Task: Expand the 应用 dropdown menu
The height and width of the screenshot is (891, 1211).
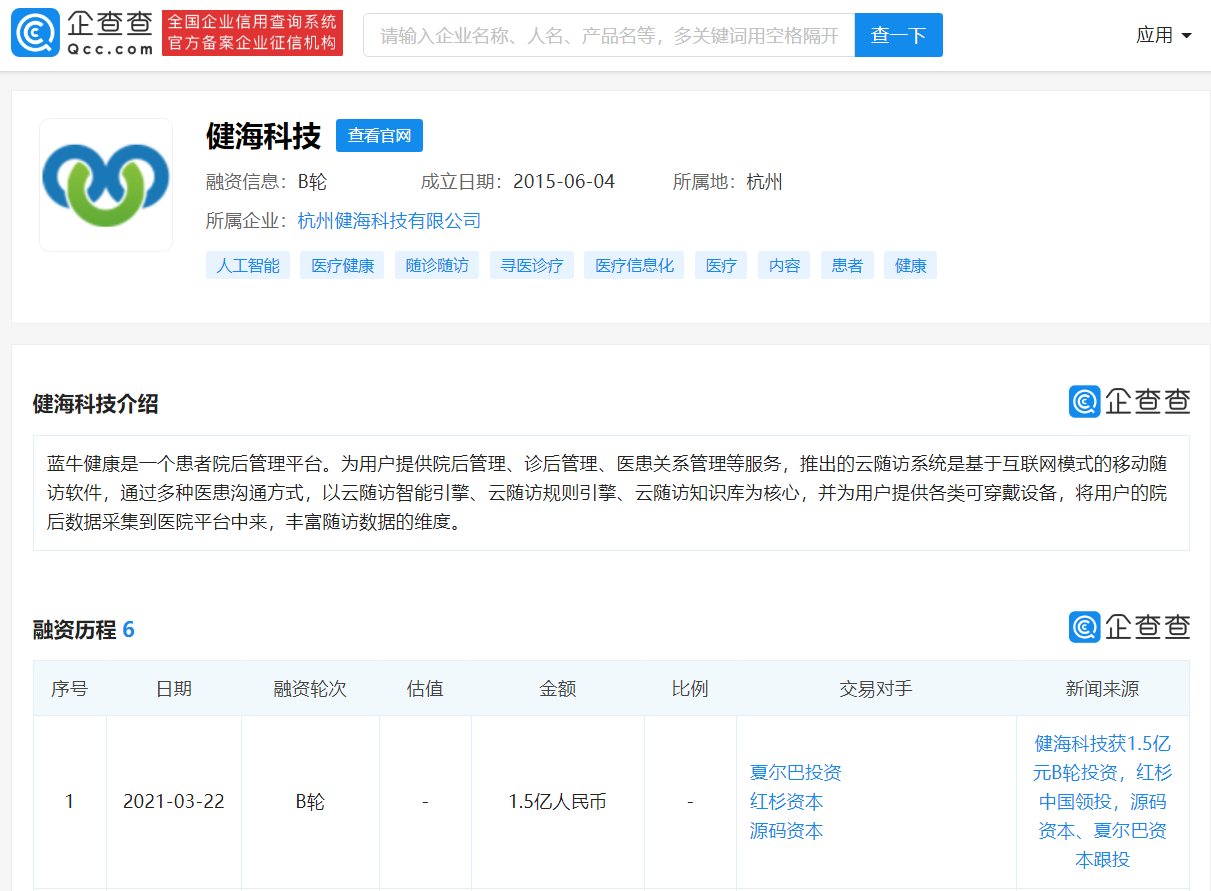Action: (1164, 35)
